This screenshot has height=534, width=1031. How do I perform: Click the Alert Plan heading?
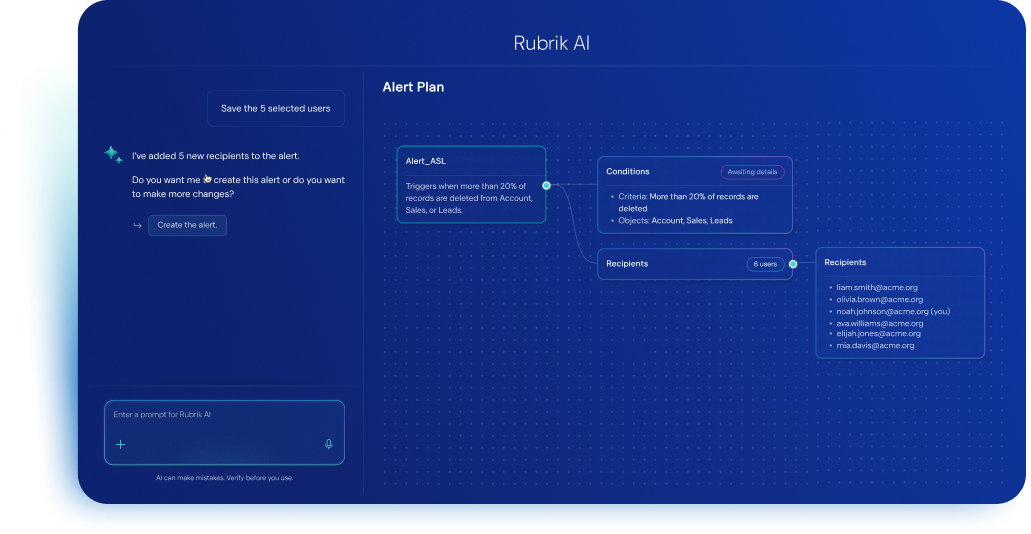(x=413, y=87)
